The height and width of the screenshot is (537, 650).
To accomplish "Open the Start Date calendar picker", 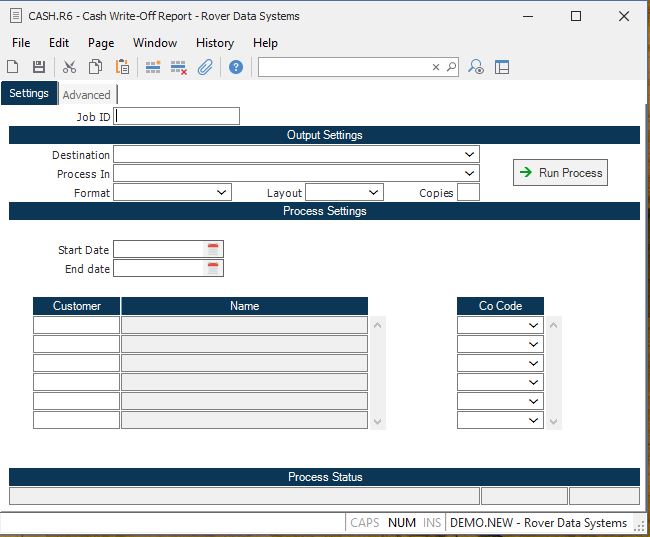I will pyautogui.click(x=212, y=249).
